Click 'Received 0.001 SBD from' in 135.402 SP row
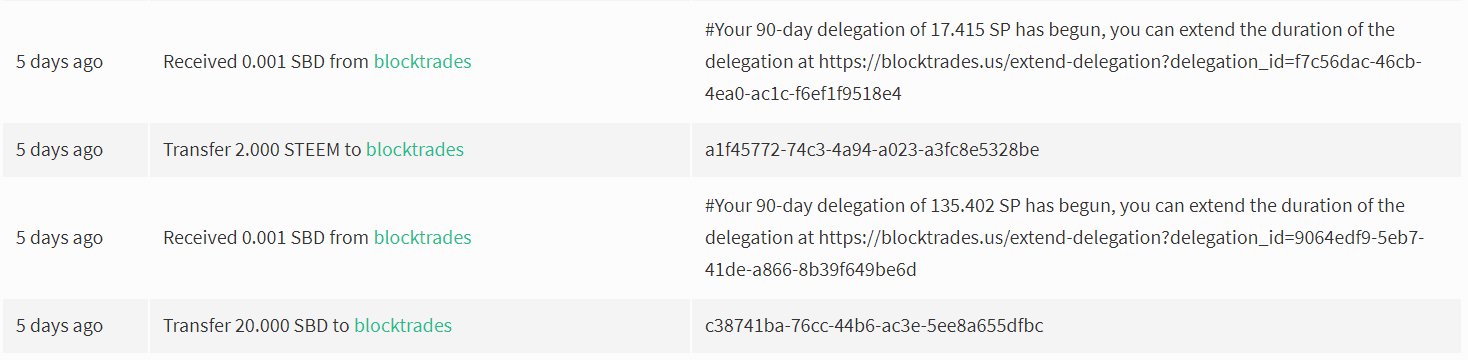 tap(266, 238)
